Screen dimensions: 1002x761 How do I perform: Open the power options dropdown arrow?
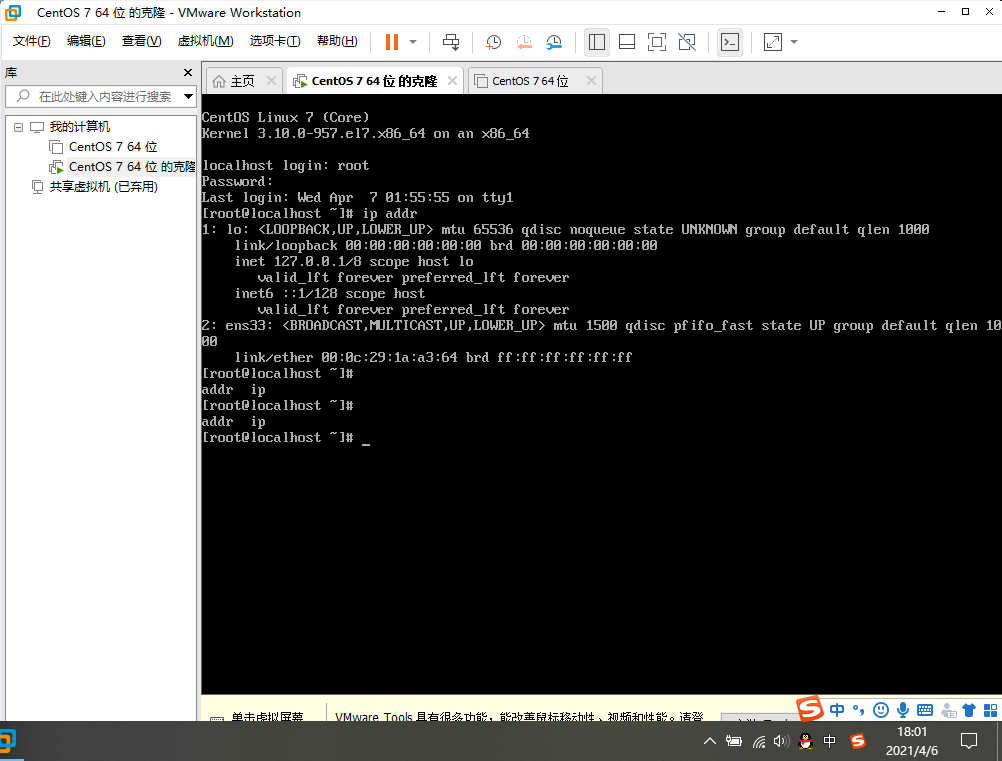(x=413, y=42)
